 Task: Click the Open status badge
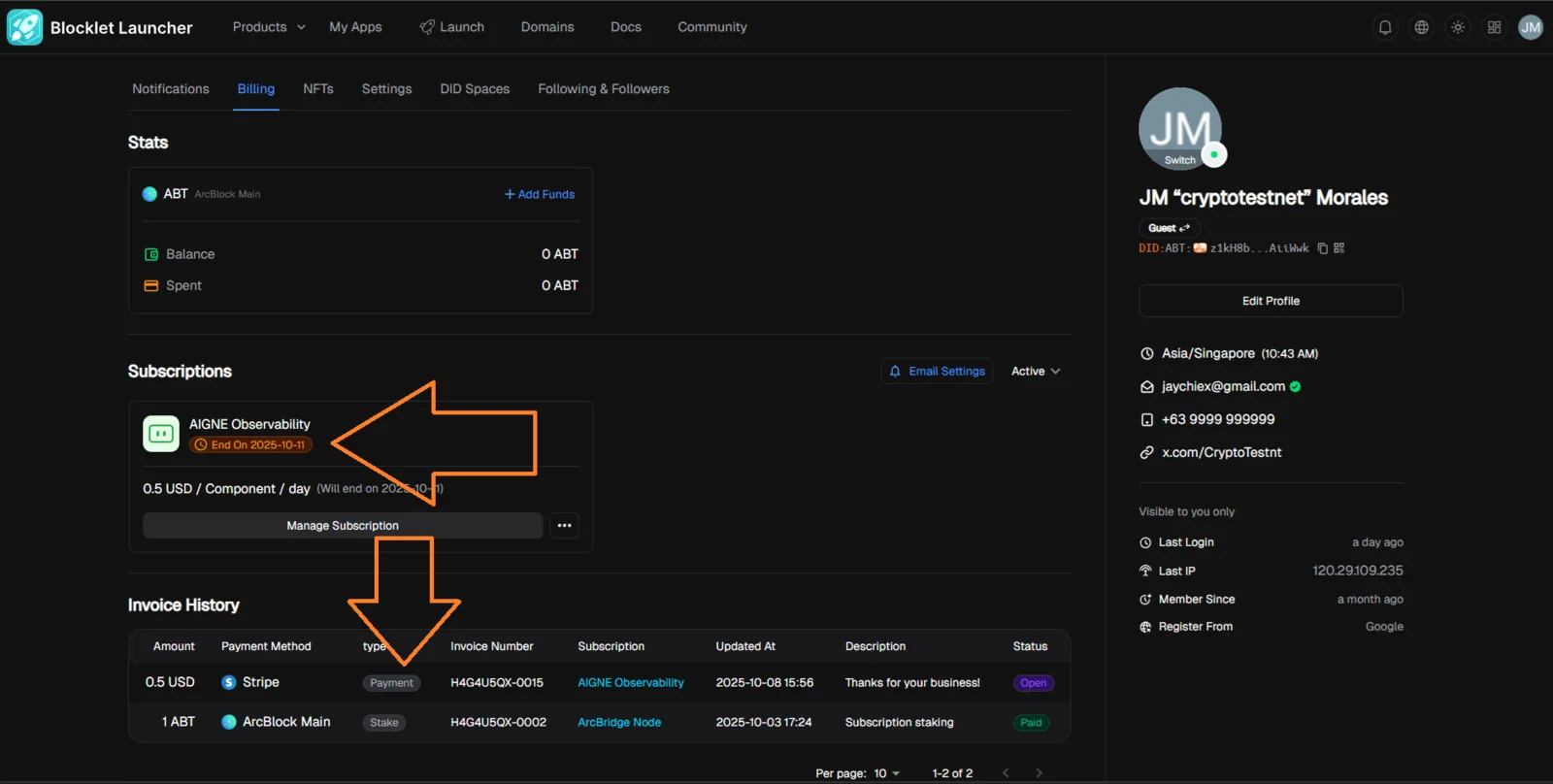(1033, 683)
